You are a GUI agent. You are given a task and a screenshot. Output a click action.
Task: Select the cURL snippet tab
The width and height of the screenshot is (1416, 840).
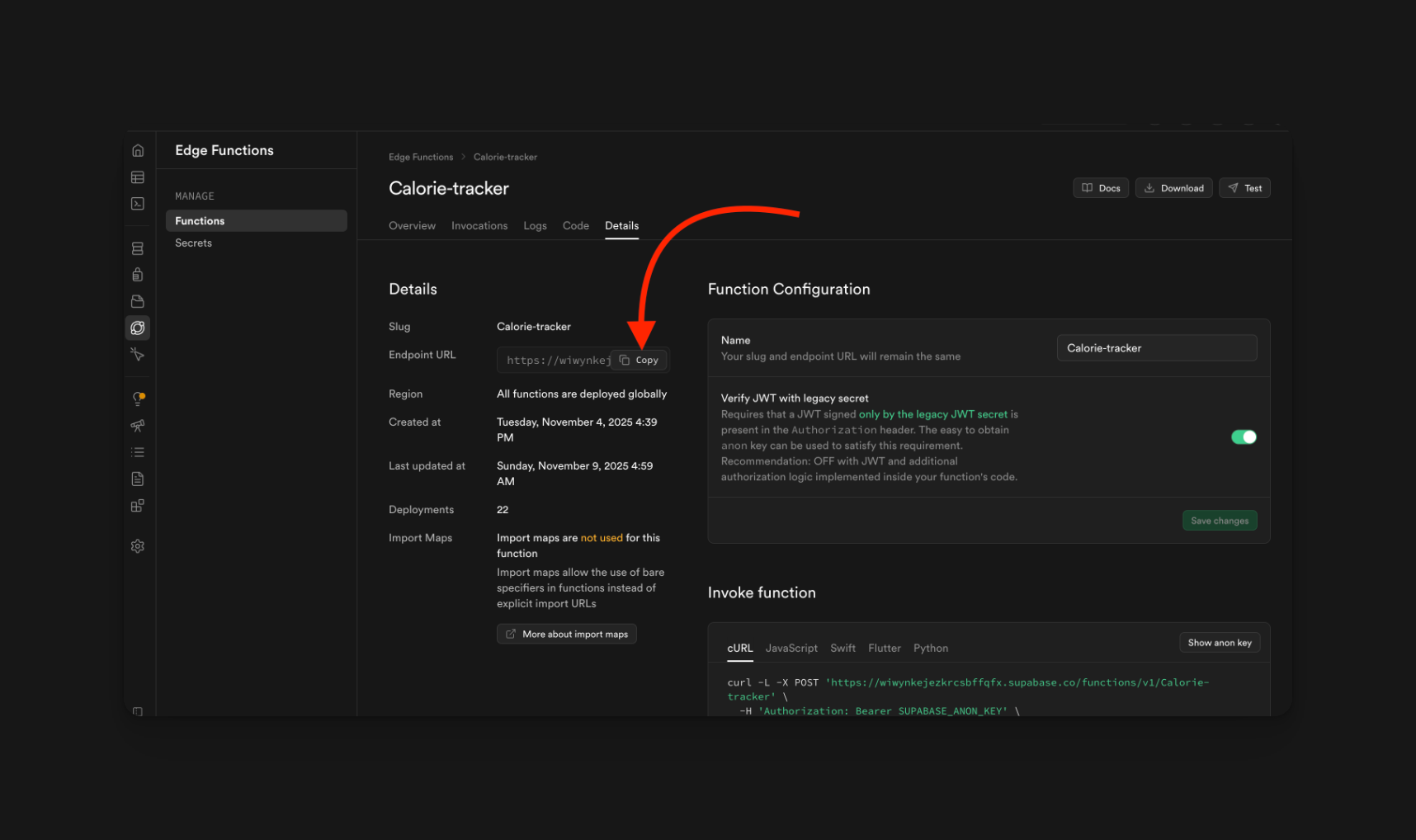point(740,648)
